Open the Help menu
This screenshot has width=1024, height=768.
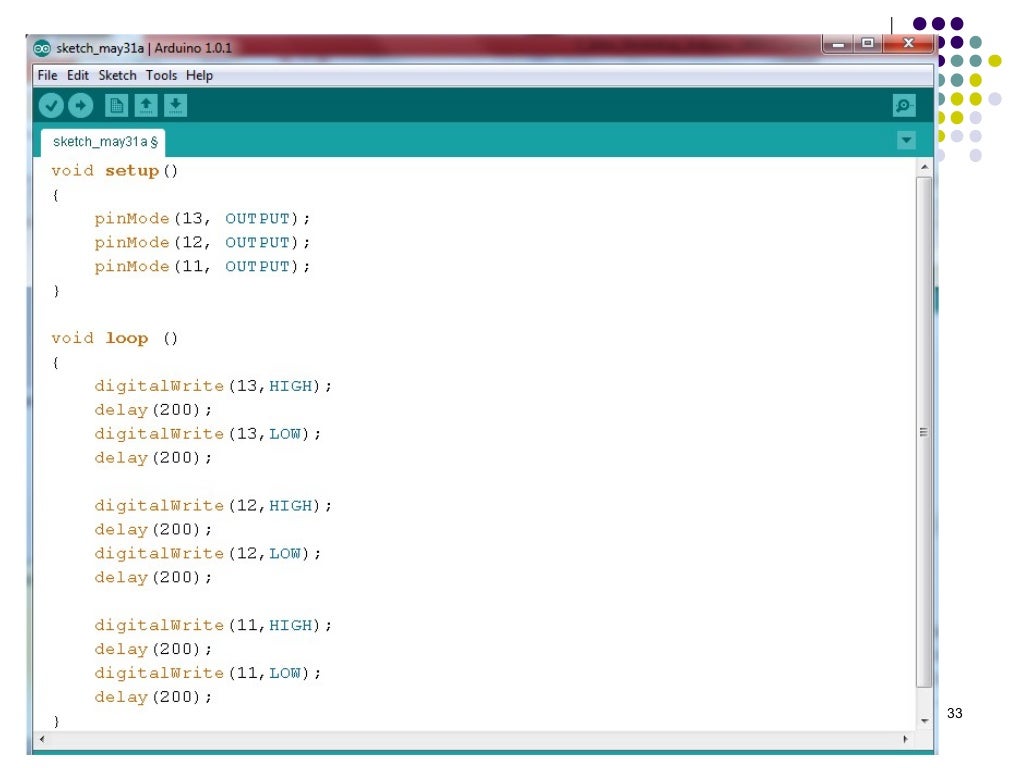pyautogui.click(x=199, y=75)
